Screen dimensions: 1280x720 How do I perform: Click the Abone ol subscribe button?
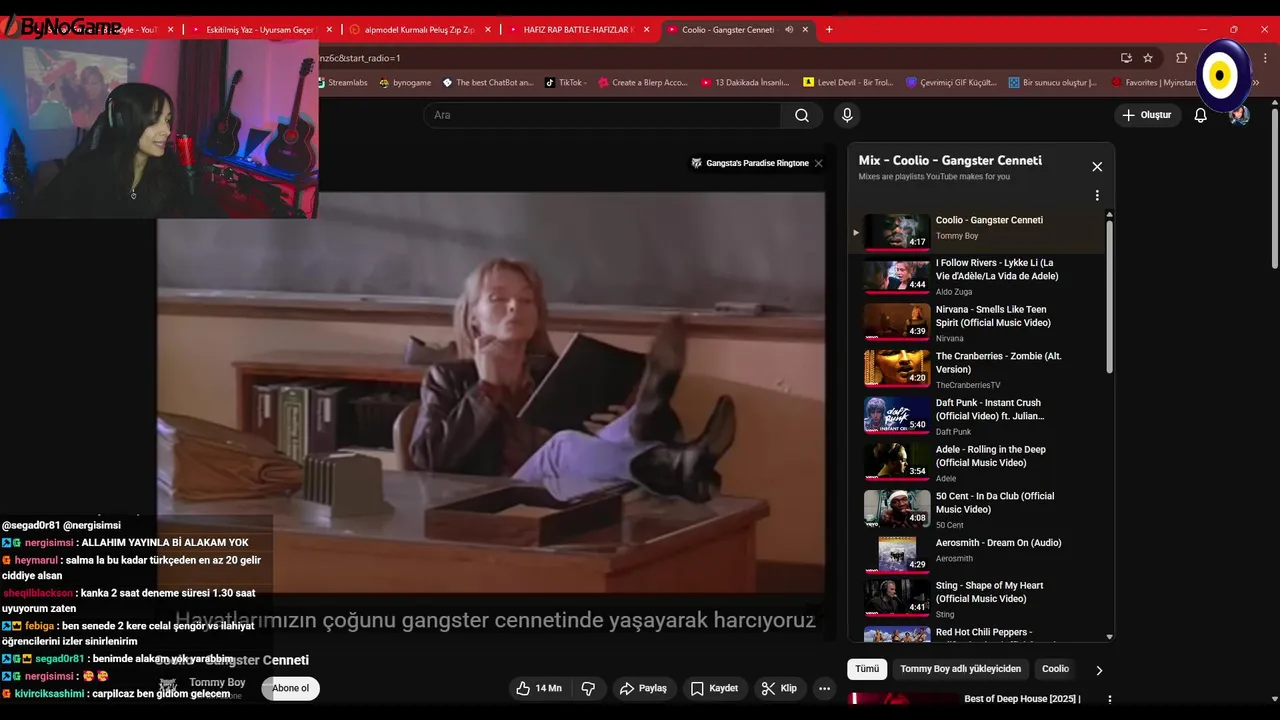tap(290, 688)
